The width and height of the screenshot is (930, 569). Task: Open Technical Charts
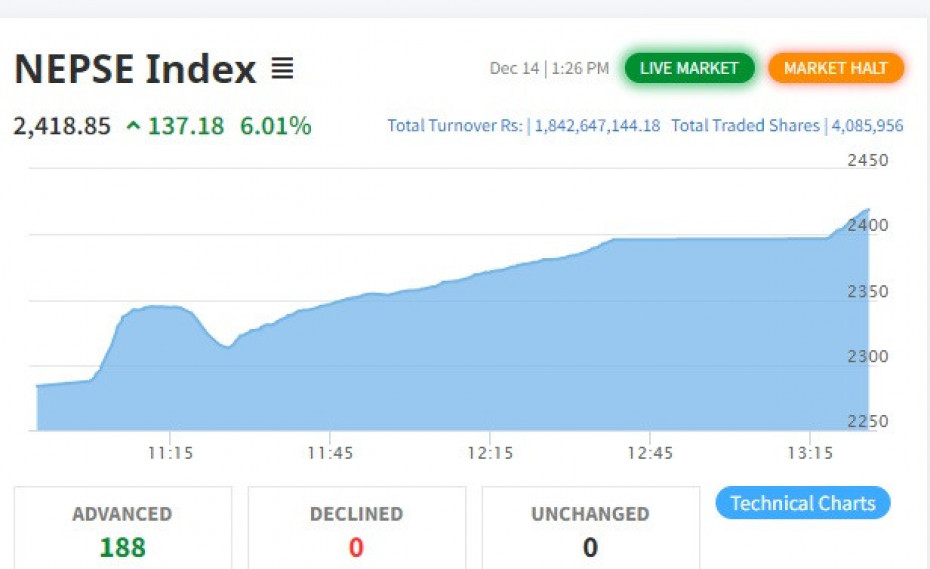click(x=802, y=503)
